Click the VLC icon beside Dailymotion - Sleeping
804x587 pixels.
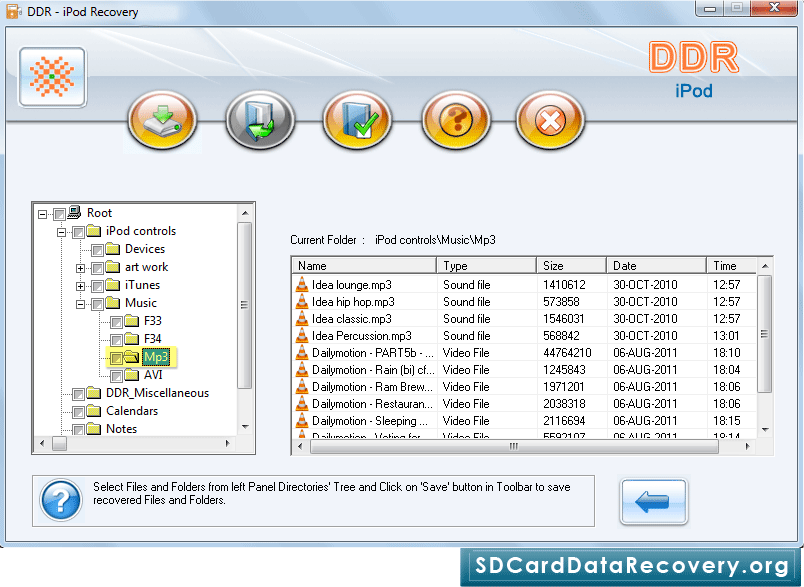302,420
